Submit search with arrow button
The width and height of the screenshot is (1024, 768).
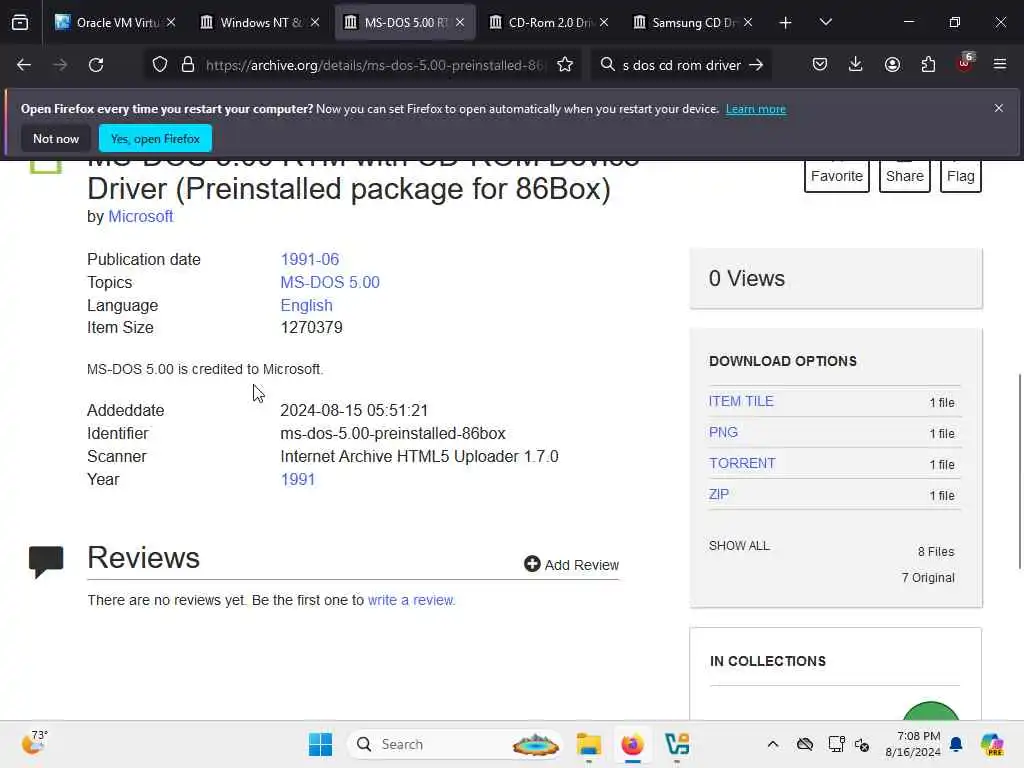[756, 65]
